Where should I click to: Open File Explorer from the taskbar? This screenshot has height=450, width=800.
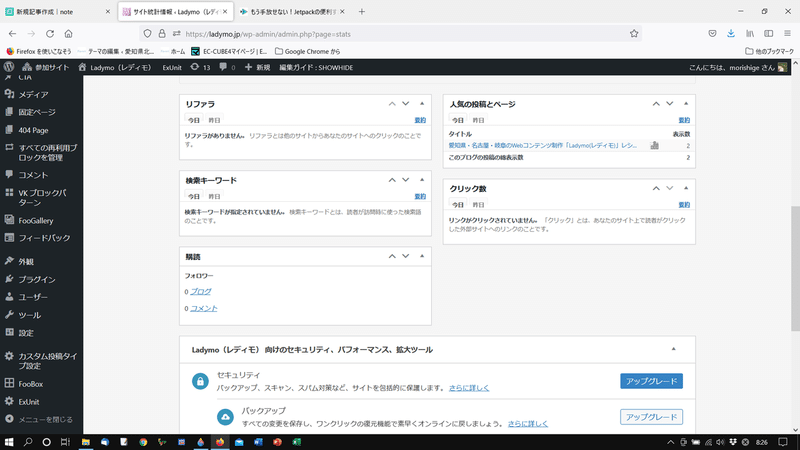click(86, 442)
